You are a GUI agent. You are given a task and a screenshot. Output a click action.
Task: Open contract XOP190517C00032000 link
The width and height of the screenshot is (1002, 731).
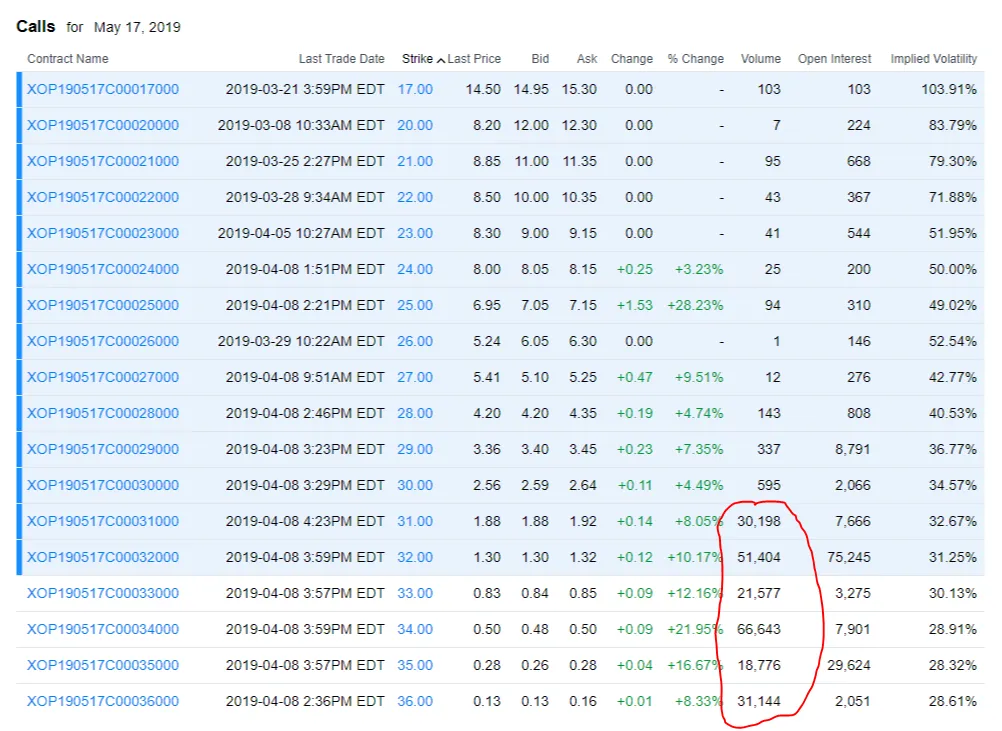pyautogui.click(x=103, y=557)
